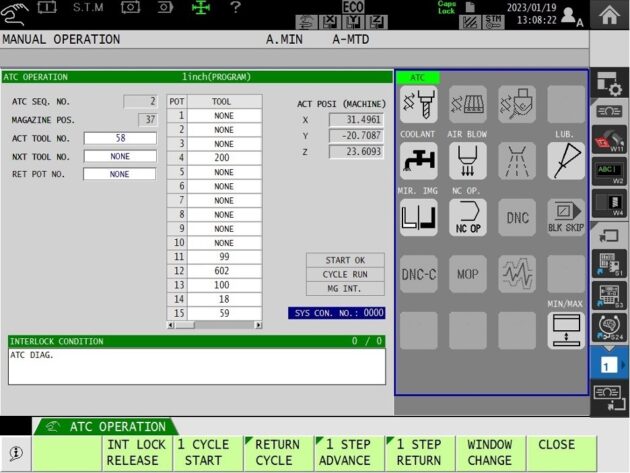Select the green axis-move cross icon
Viewport: 630px width, 473px height.
click(x=201, y=7)
